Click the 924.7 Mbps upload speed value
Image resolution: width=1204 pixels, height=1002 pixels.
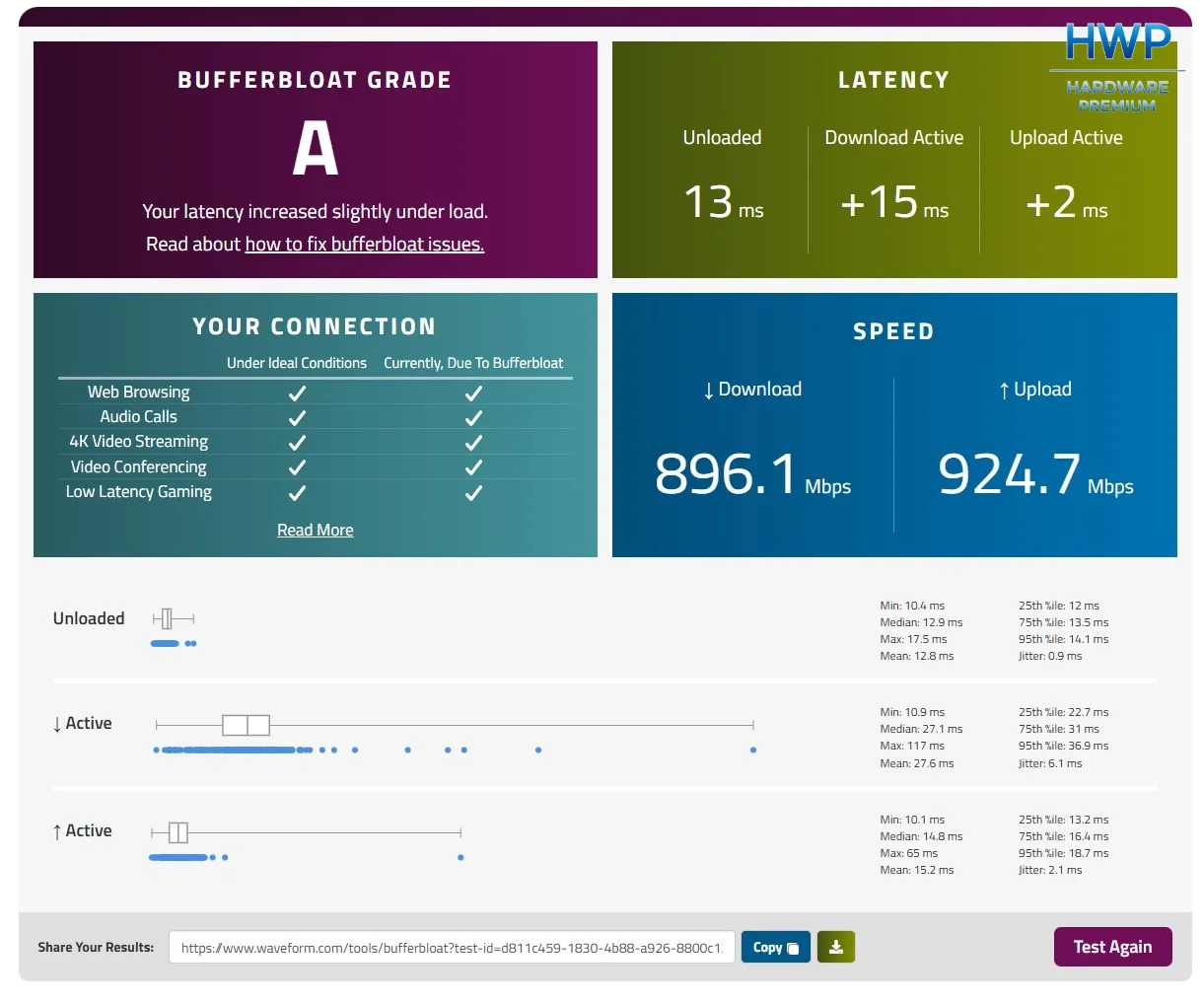point(1010,474)
